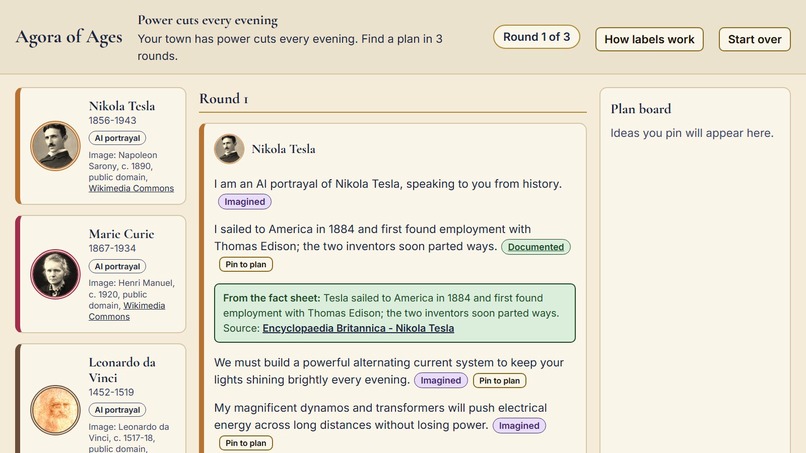
Task: Click the 1452-1519 dates under da Vinci
Action: (111, 392)
